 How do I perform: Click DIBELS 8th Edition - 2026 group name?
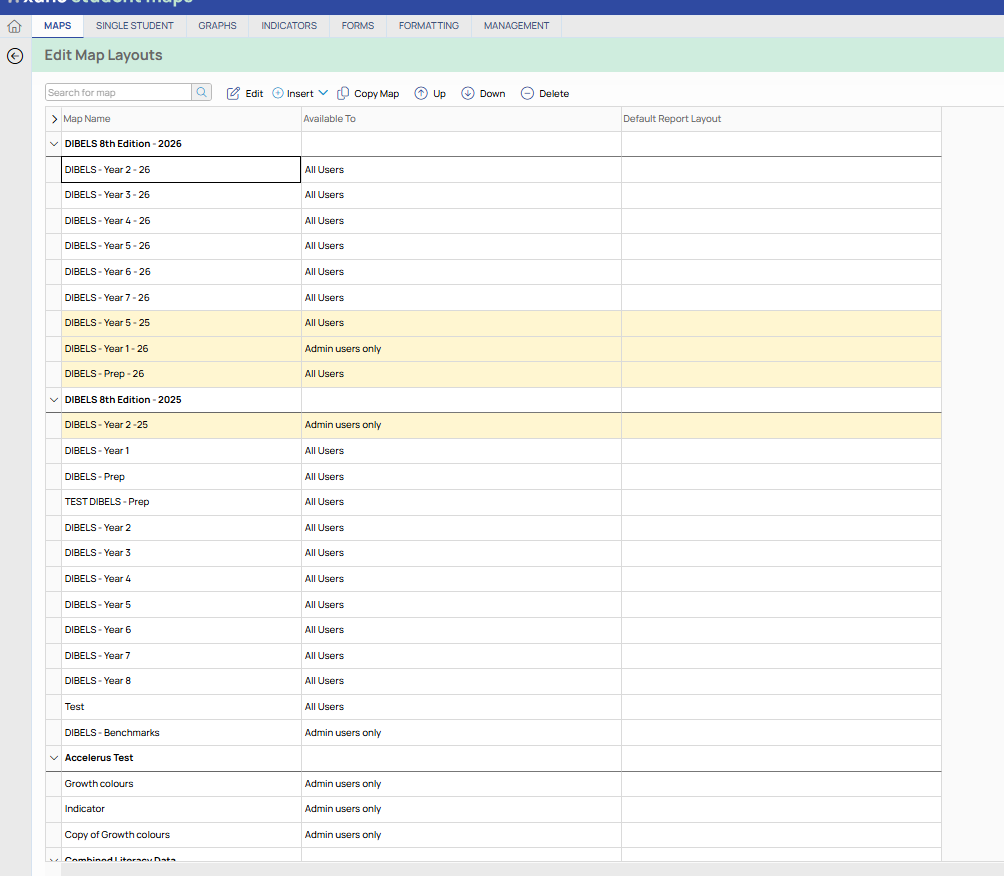click(123, 144)
